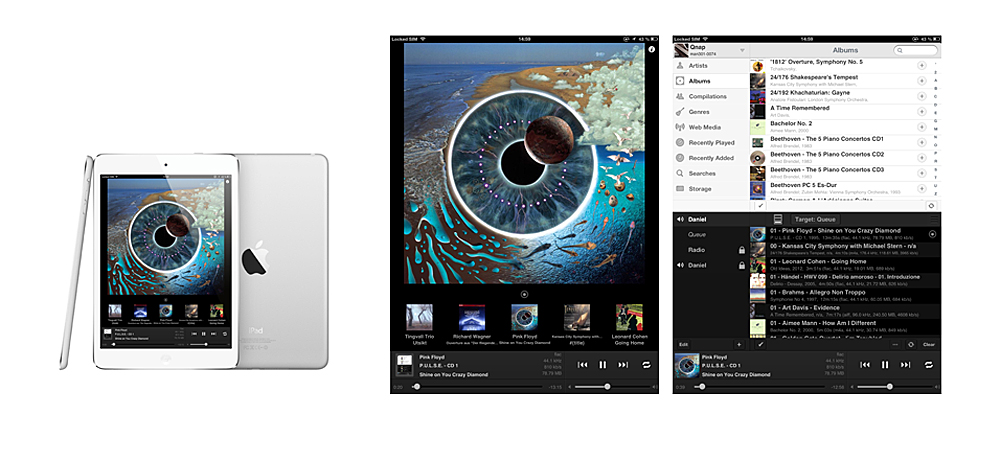The image size is (1000, 460).
Task: Clear the queue
Action: [x=929, y=345]
